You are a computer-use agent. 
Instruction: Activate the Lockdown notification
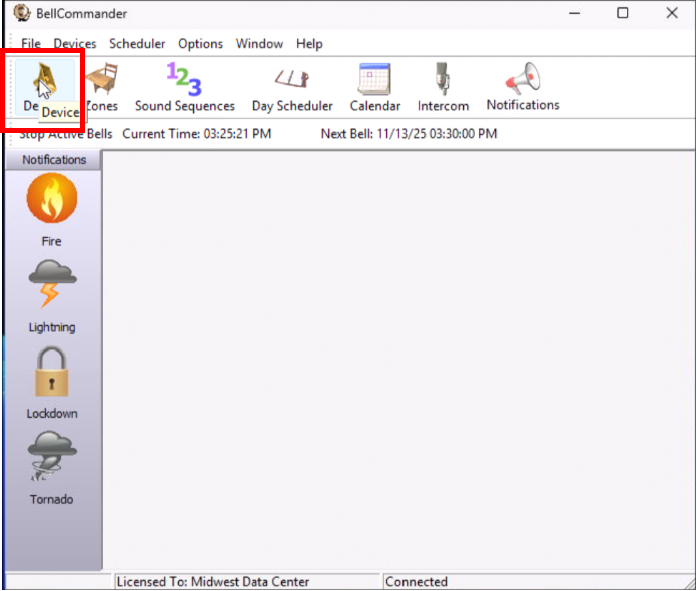click(x=52, y=381)
